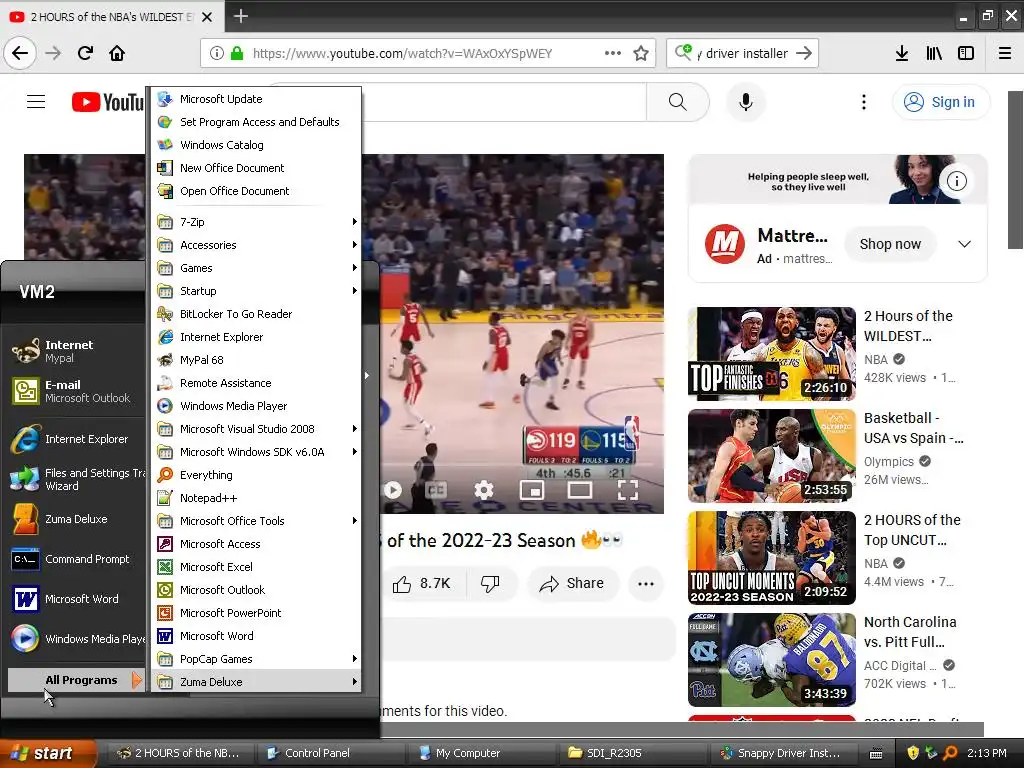Open Notepad++

[x=256, y=498]
